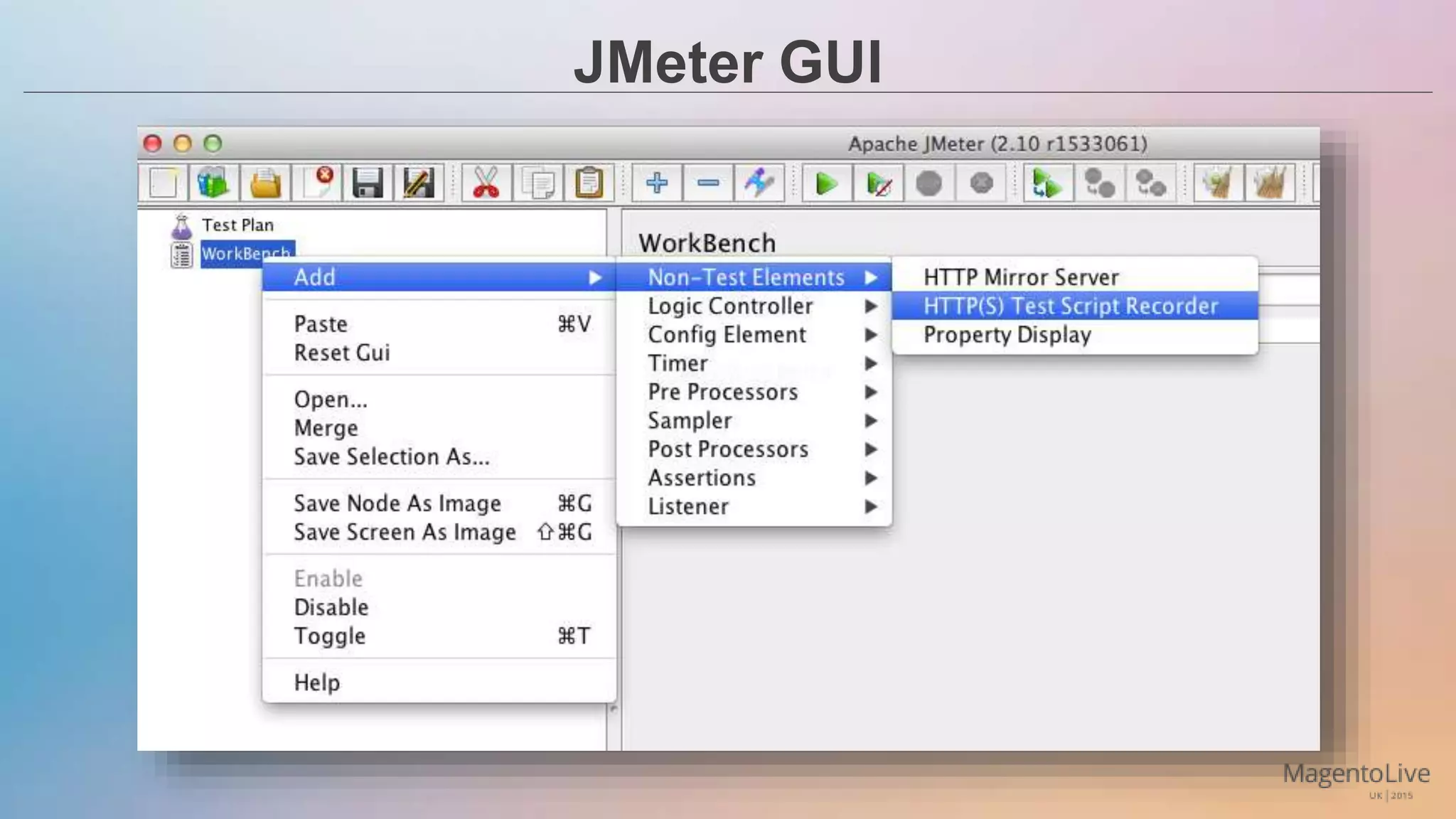Choose Reset Gui menu entry
This screenshot has height=819, width=1456.
point(439,353)
